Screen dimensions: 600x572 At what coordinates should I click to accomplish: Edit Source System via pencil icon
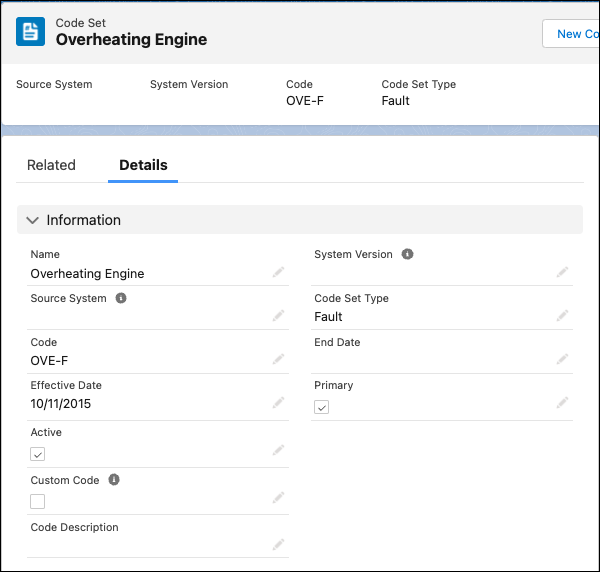tap(278, 316)
